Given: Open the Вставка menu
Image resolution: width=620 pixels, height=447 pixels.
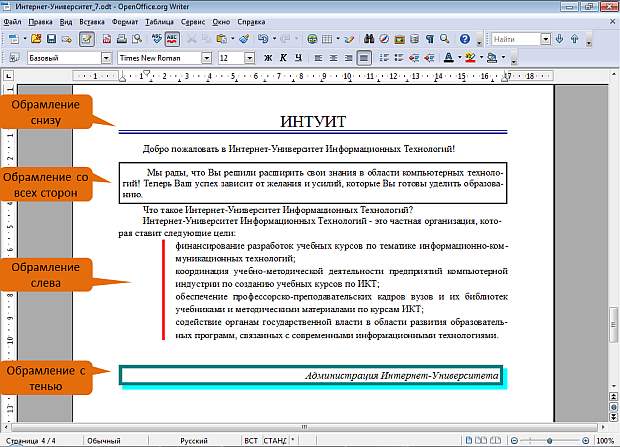Looking at the screenshot, I should pos(92,22).
